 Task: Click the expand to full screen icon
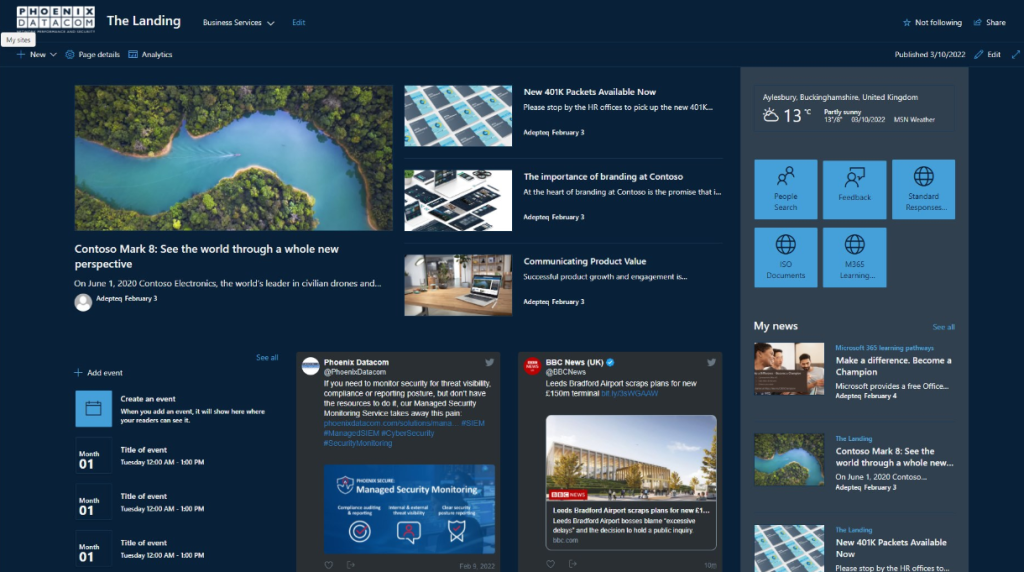tap(1016, 55)
